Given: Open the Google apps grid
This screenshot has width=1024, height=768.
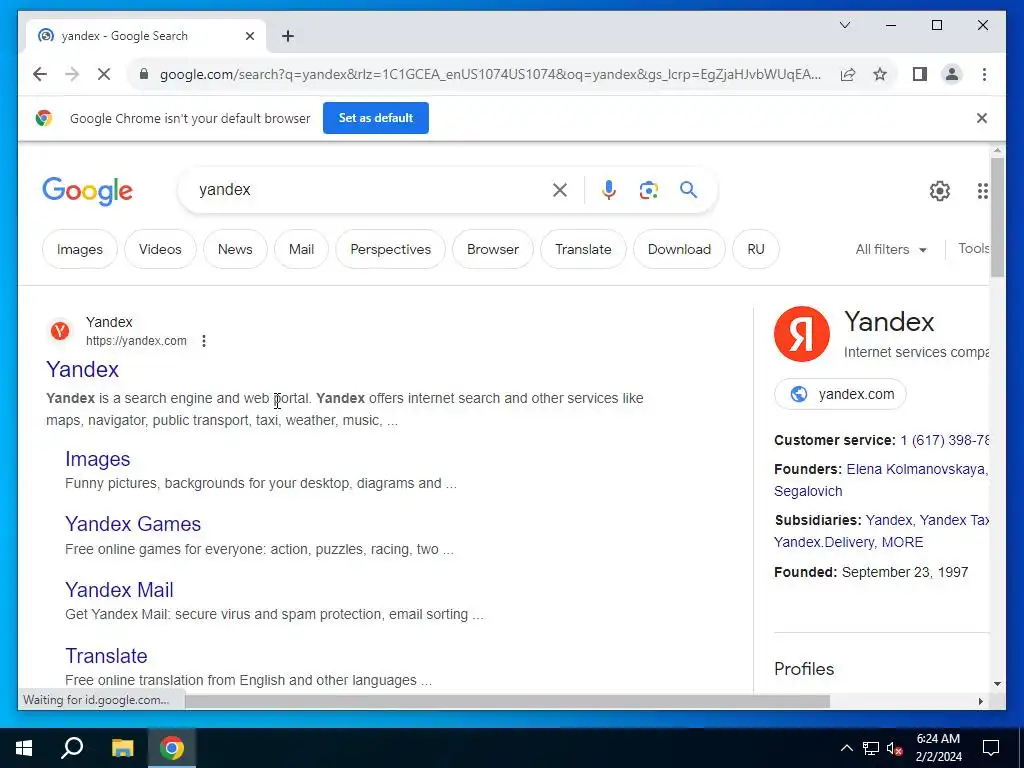Looking at the screenshot, I should pyautogui.click(x=982, y=191).
